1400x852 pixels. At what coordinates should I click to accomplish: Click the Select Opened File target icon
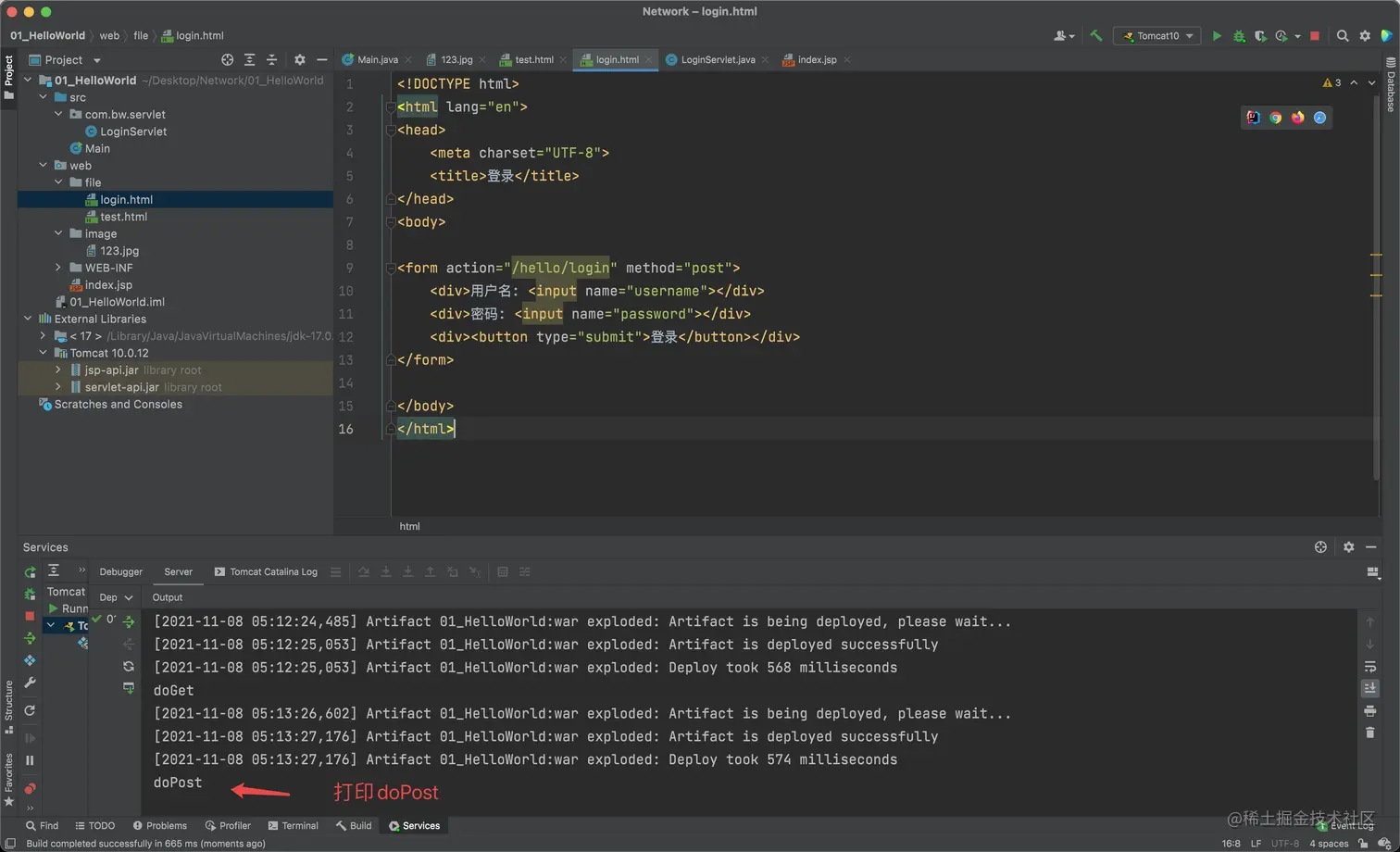227,59
